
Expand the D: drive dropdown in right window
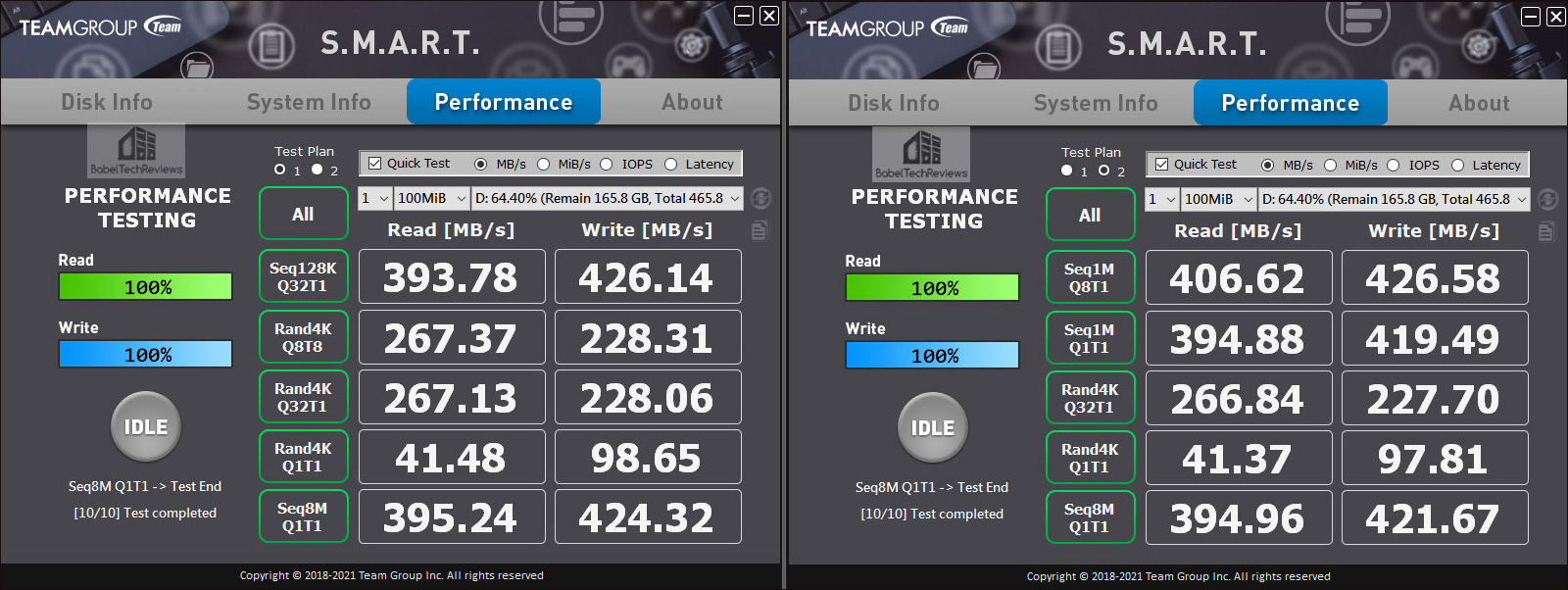click(1395, 199)
